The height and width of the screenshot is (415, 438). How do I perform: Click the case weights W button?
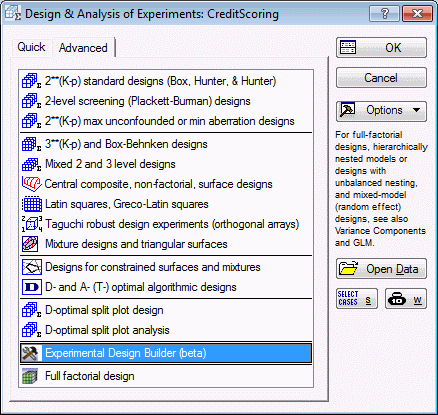pos(406,298)
